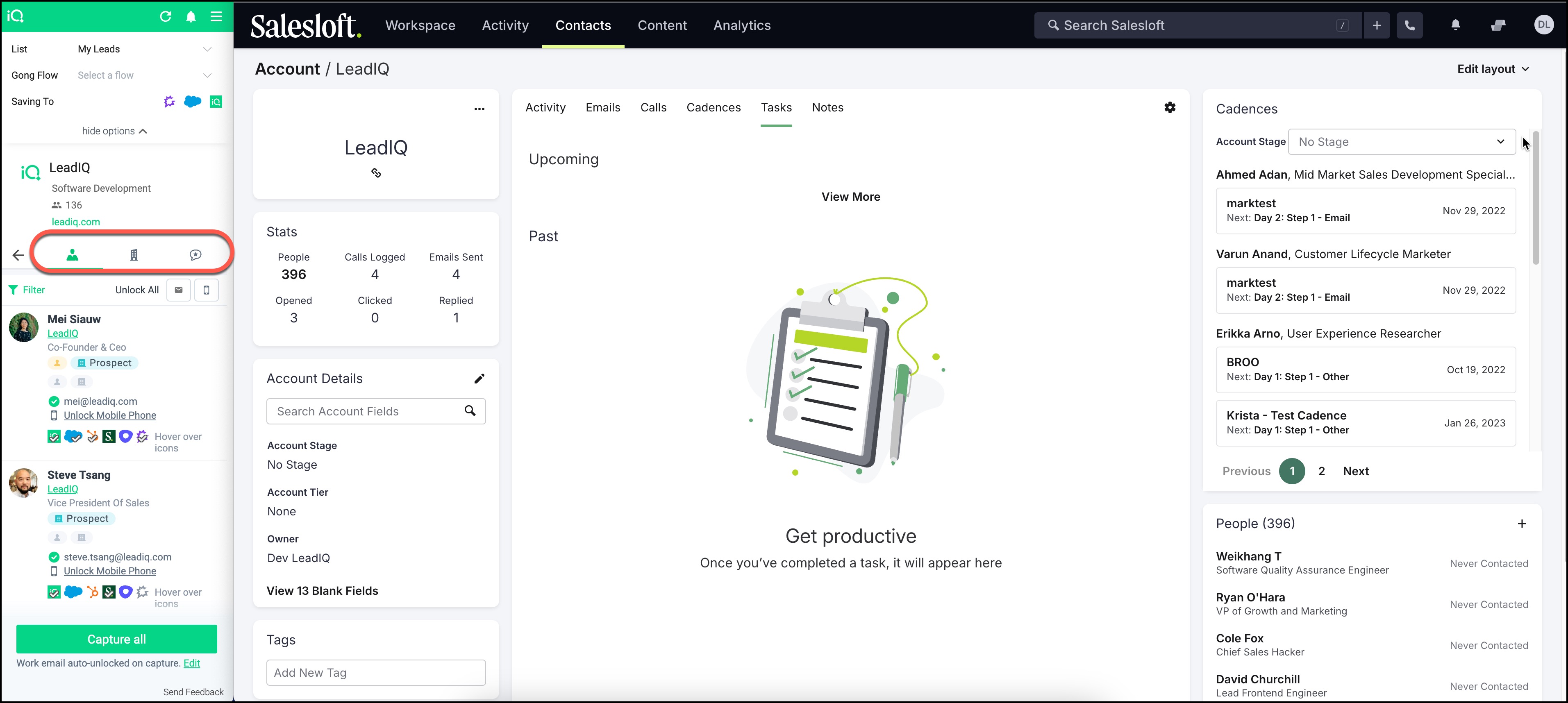Open Analytics in top navigation

tap(742, 25)
